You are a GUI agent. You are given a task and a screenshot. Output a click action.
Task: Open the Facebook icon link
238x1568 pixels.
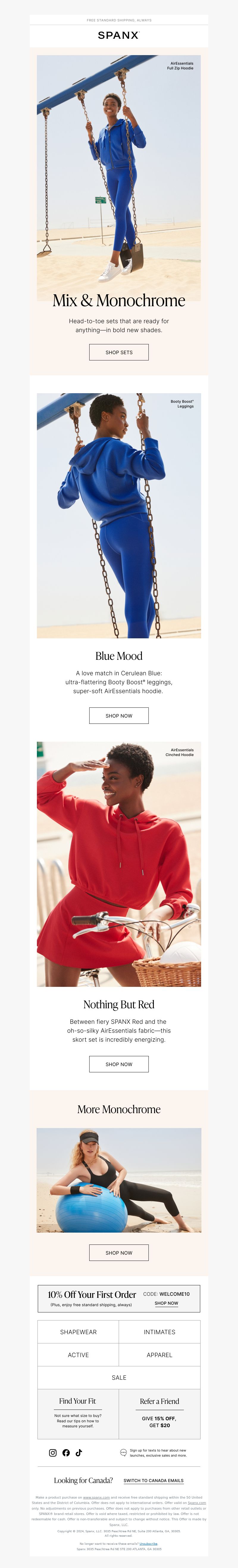pyautogui.click(x=66, y=1453)
